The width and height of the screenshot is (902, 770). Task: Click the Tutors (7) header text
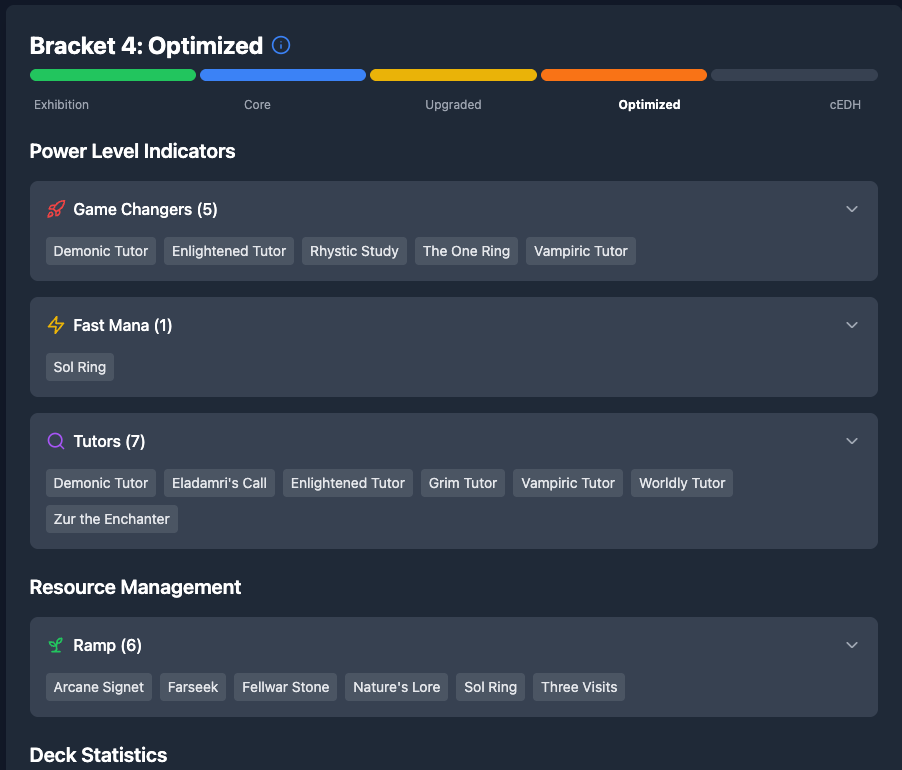click(x=109, y=441)
